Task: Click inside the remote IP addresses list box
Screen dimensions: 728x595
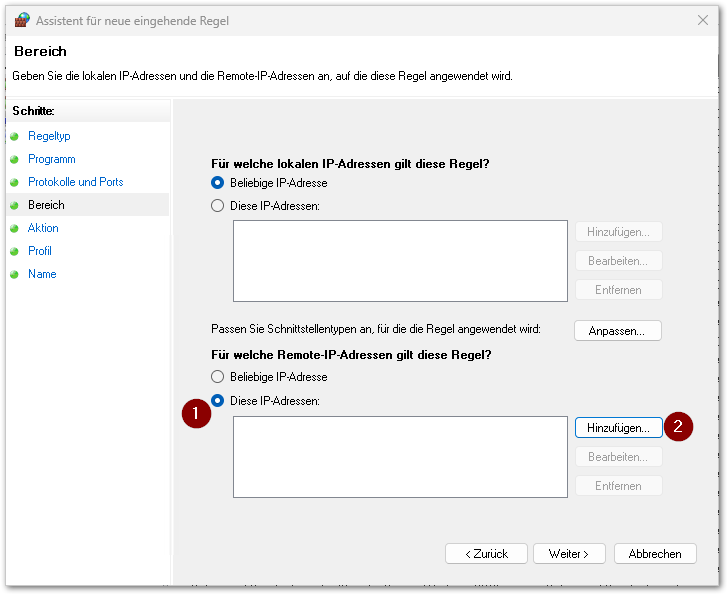Action: 400,457
